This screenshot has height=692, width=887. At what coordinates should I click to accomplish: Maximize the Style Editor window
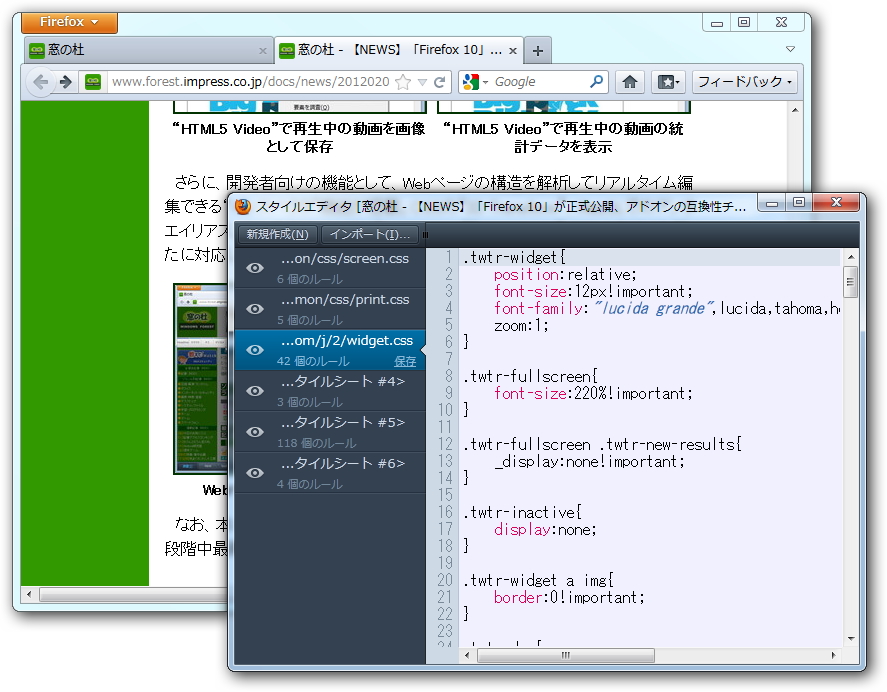[x=799, y=203]
